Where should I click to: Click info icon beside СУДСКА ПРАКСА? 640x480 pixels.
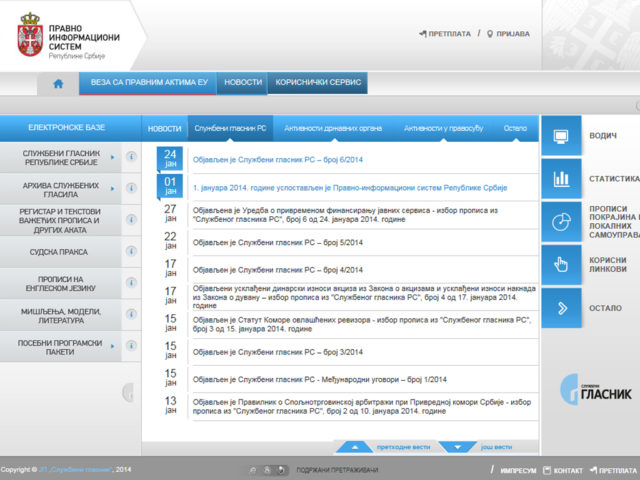tap(131, 252)
